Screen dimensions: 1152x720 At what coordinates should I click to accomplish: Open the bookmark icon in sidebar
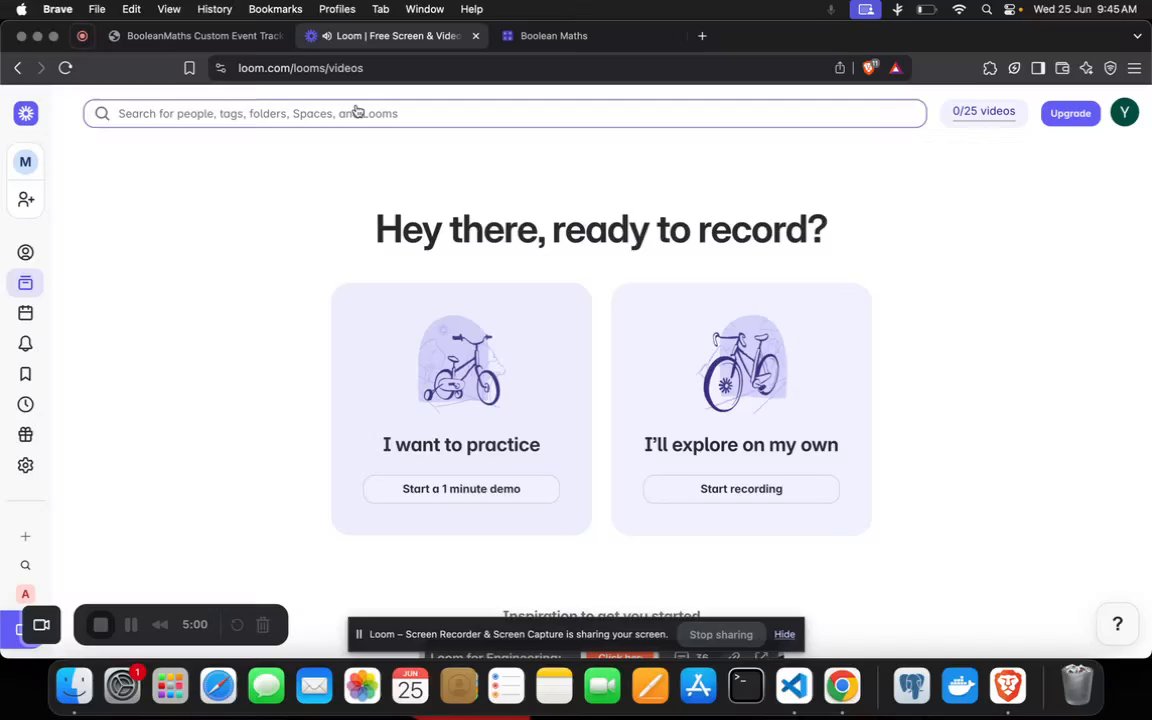click(26, 374)
